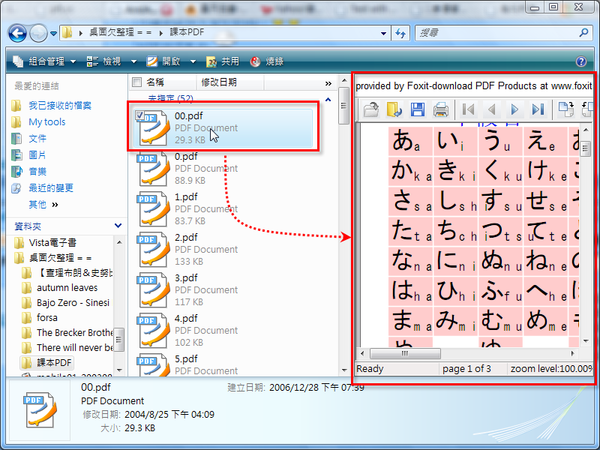
Task: Open the 最近的變更 link
Action: (51, 188)
